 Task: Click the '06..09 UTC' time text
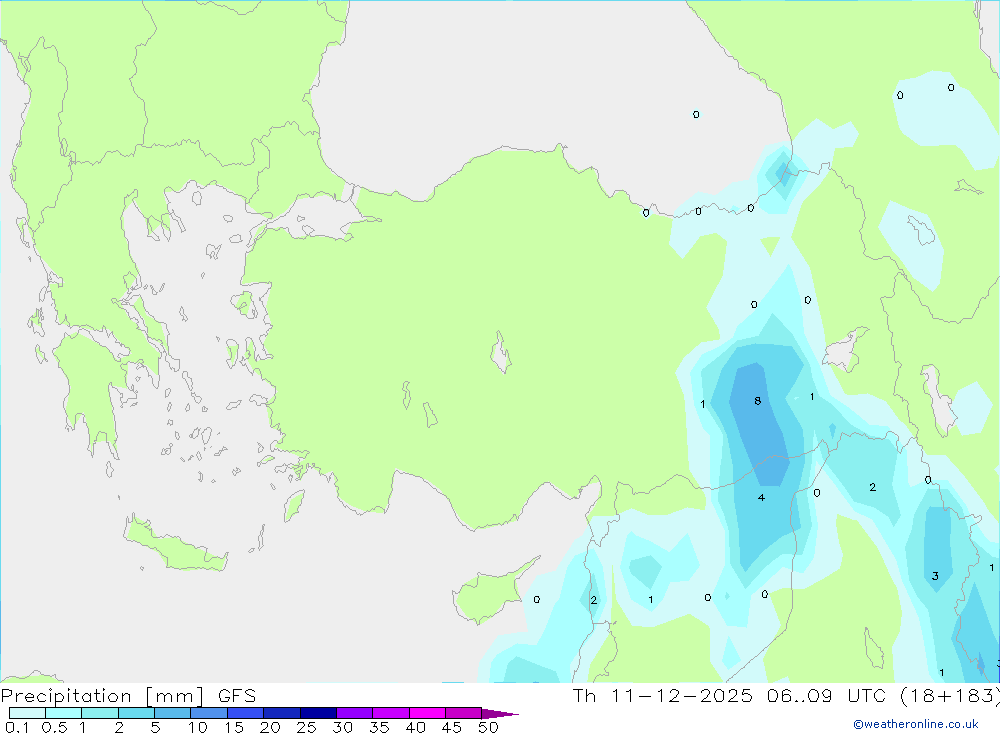826,696
